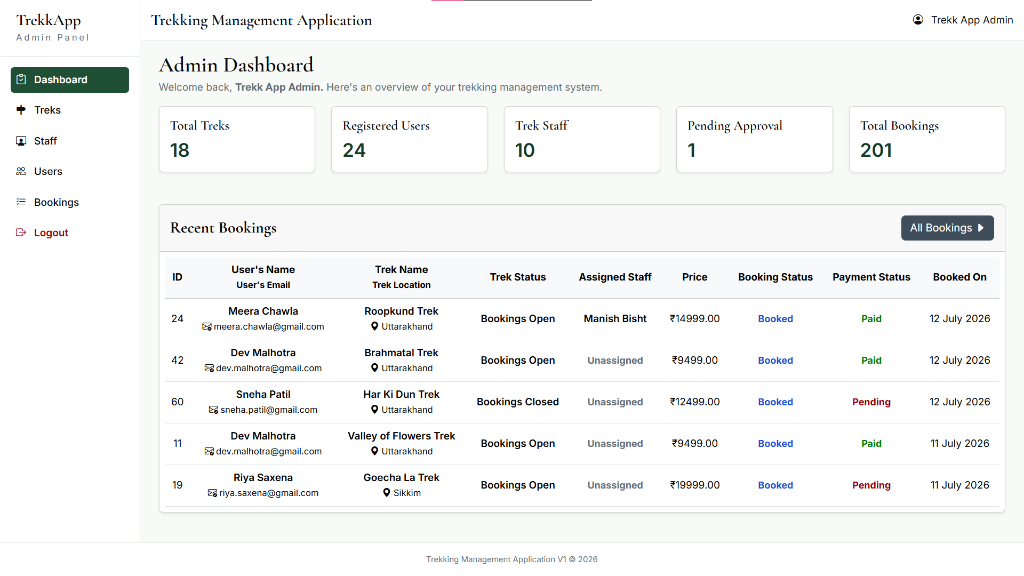
Task: Click the price ₹14999.00
Action: click(694, 319)
